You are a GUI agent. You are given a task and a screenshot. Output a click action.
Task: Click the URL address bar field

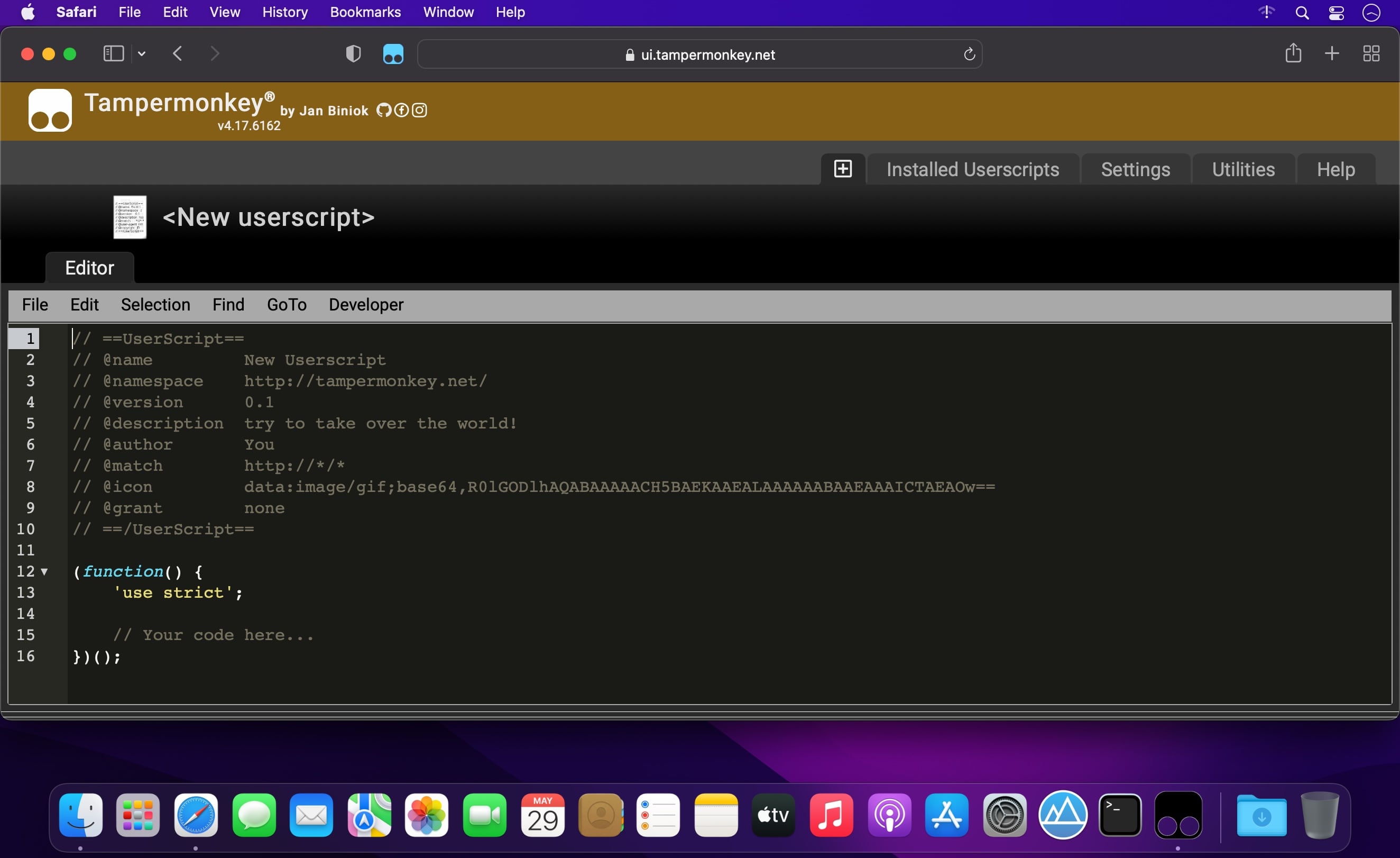point(700,54)
